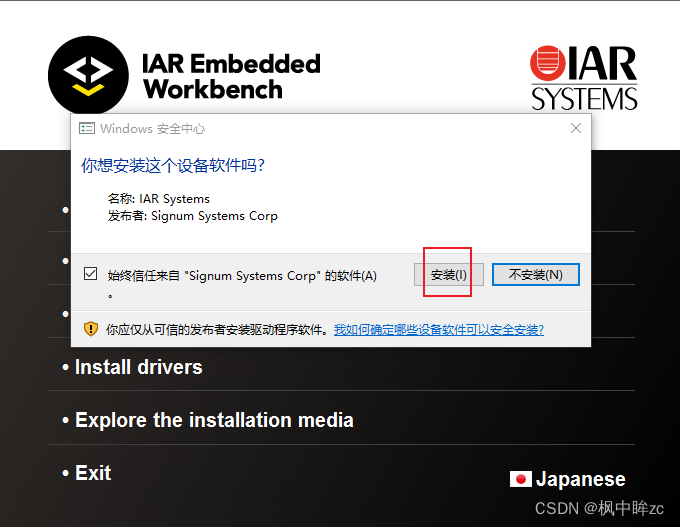Screen dimensions: 680x527
Task: Switch installer language to Japanese
Action: [x=580, y=479]
